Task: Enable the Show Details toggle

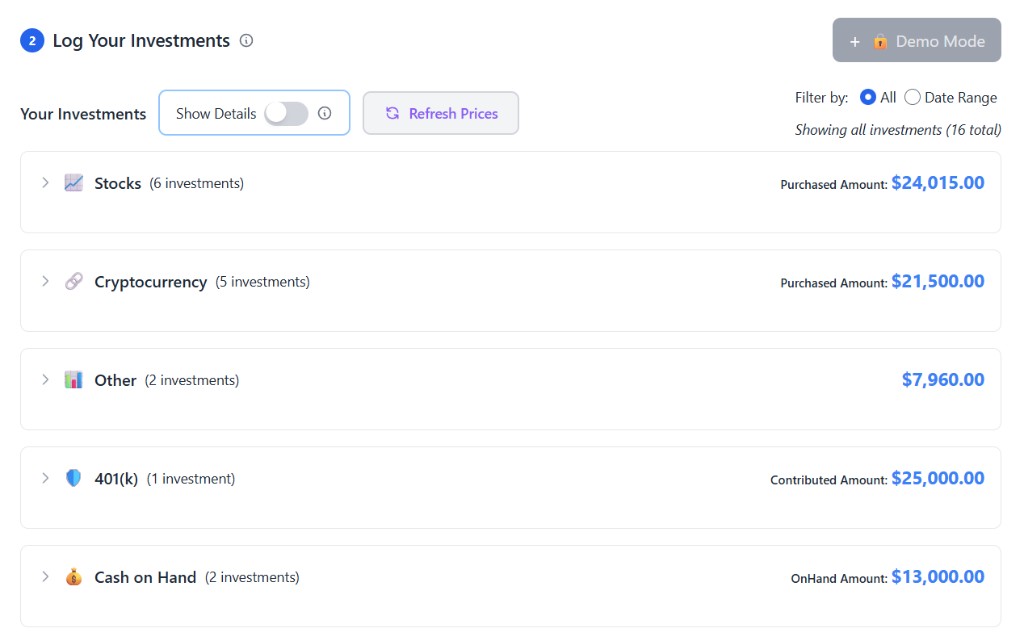Action: click(x=285, y=114)
